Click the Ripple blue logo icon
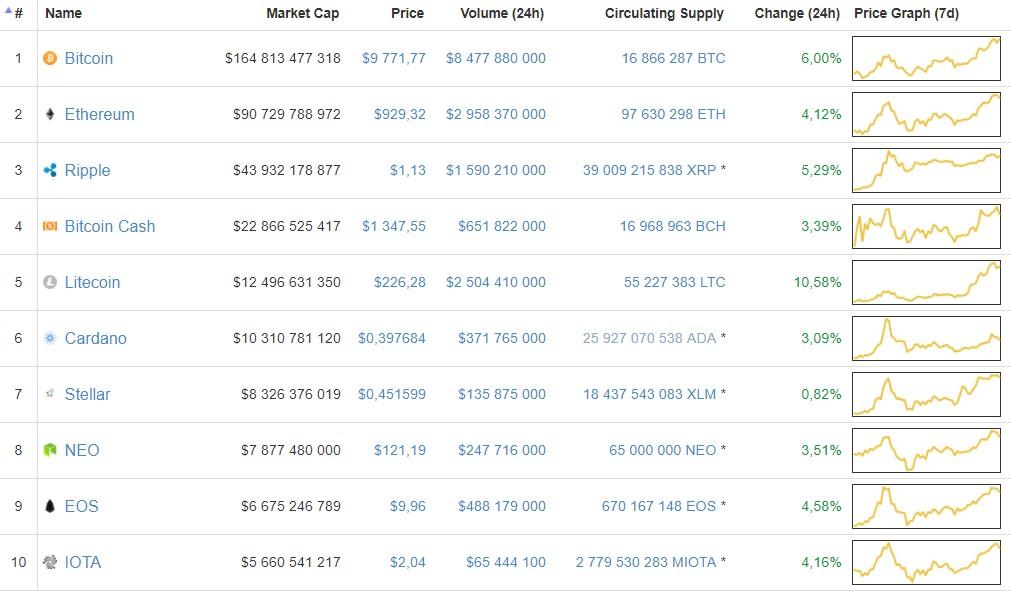 coord(50,170)
